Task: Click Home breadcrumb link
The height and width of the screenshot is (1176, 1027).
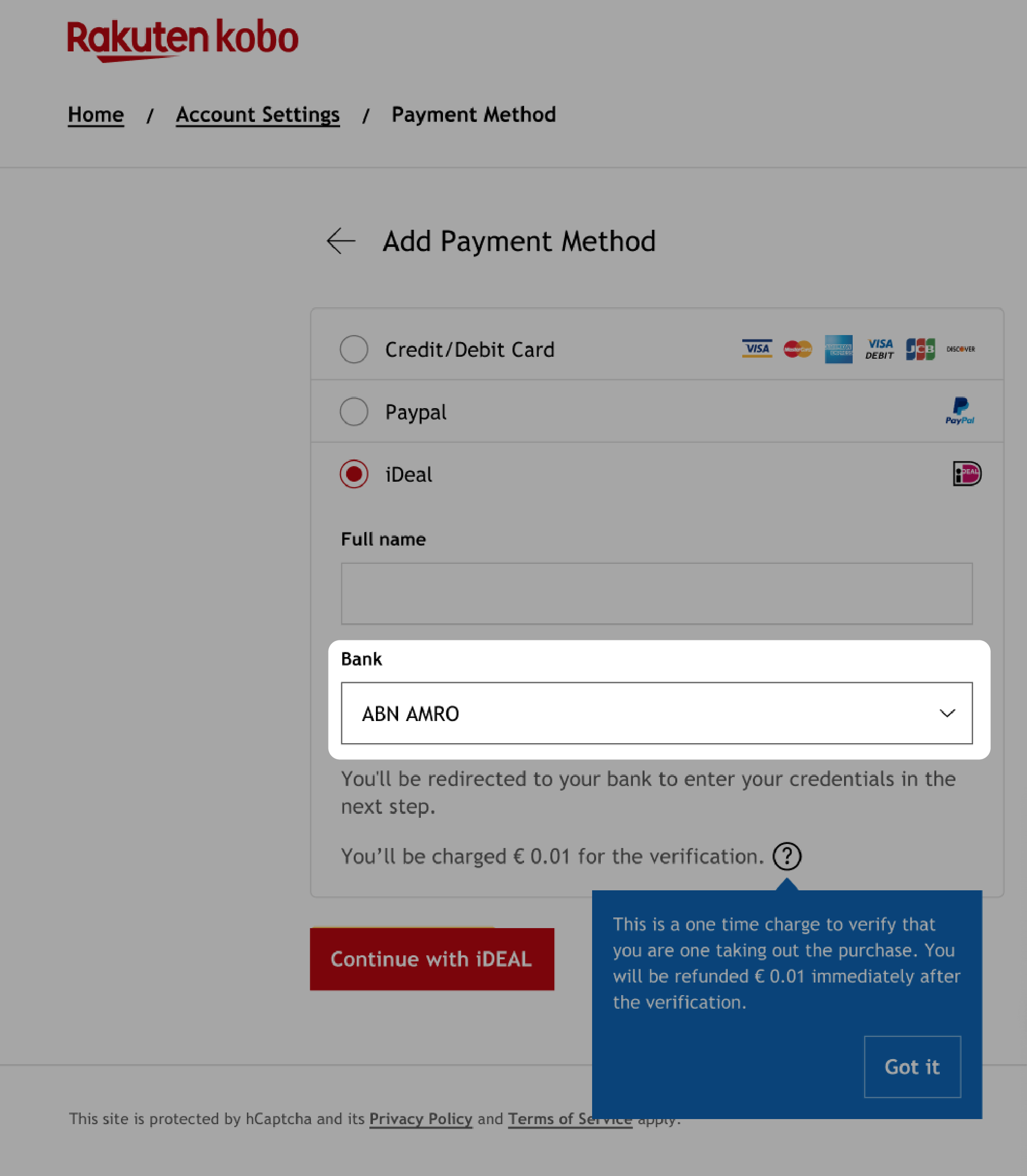Action: [x=95, y=114]
